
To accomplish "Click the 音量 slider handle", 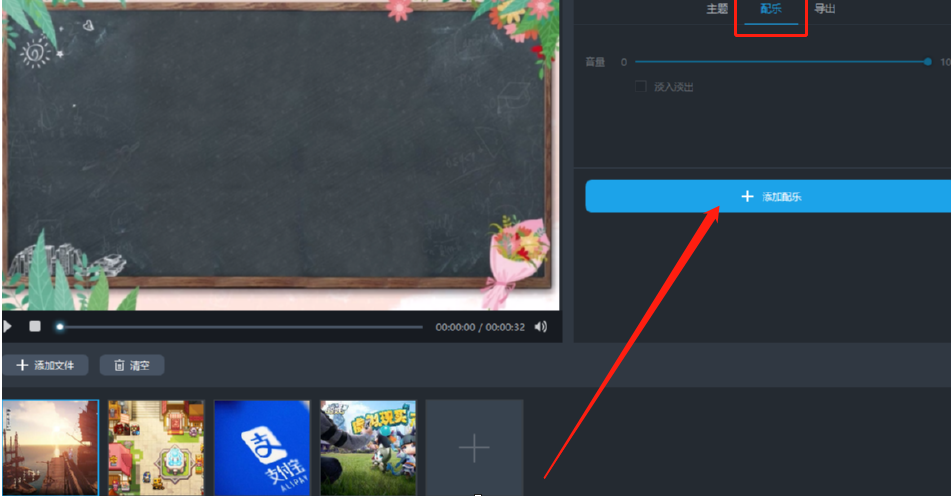I will (x=927, y=62).
